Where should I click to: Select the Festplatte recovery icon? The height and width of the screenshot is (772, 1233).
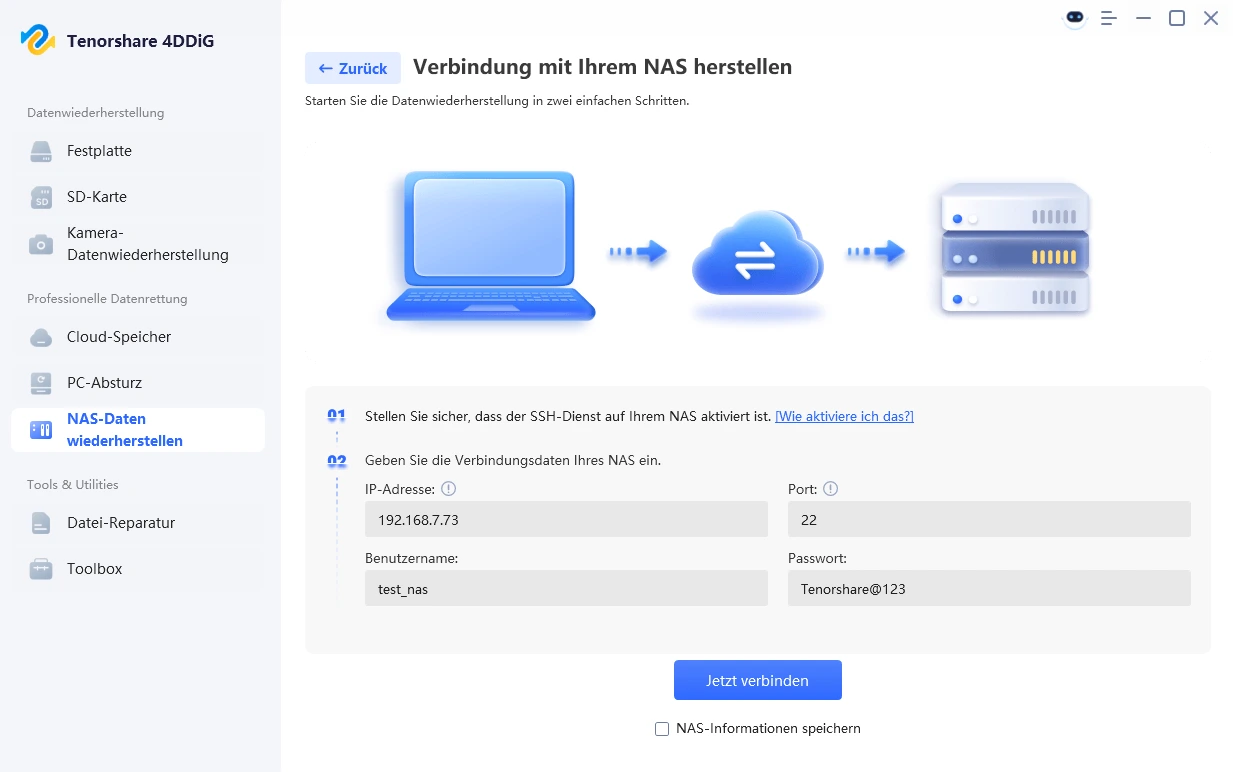point(40,151)
